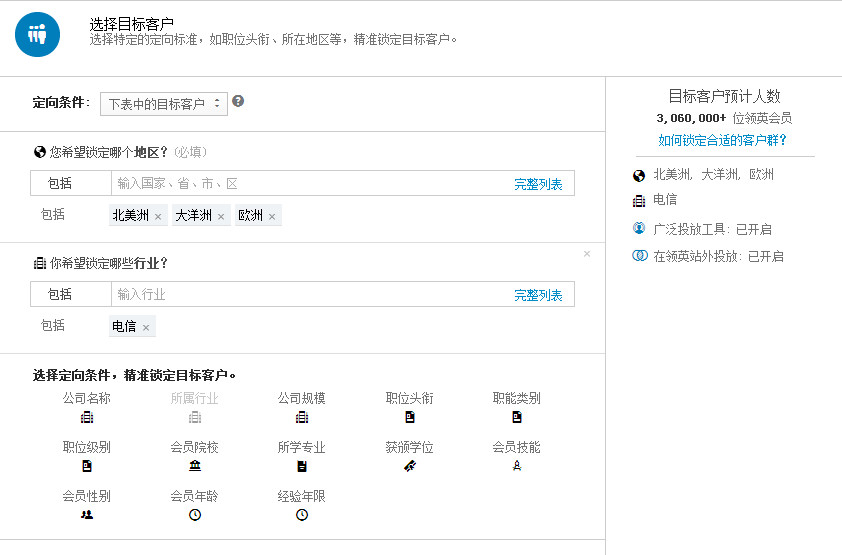Click the 在领英站外投放：已开启 text
This screenshot has height=555, width=842.
coord(718,257)
